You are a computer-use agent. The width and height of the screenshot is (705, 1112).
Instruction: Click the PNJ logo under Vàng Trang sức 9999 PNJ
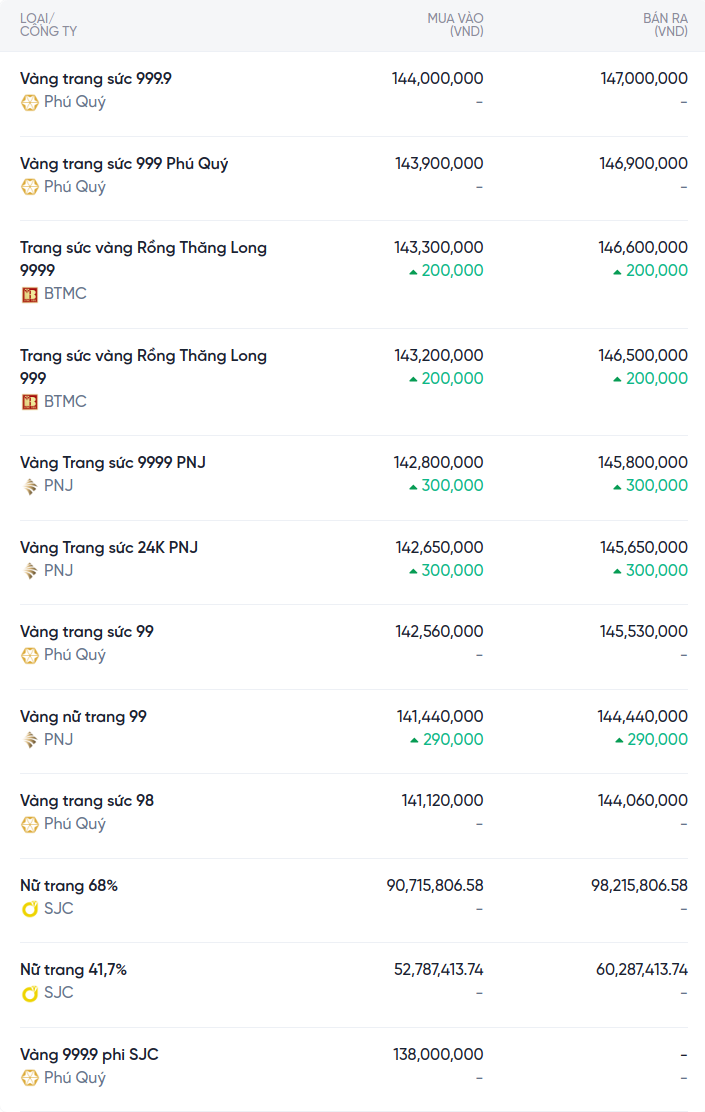(x=30, y=486)
